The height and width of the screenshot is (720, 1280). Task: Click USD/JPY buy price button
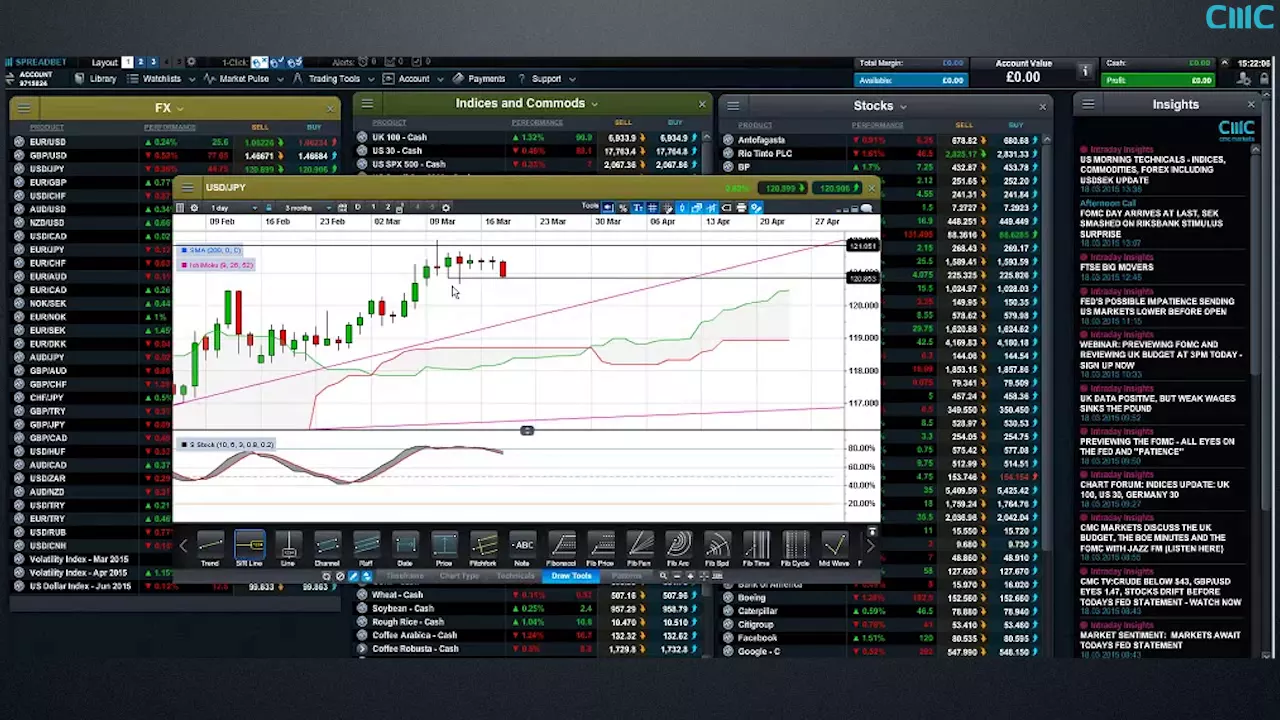(x=835, y=188)
